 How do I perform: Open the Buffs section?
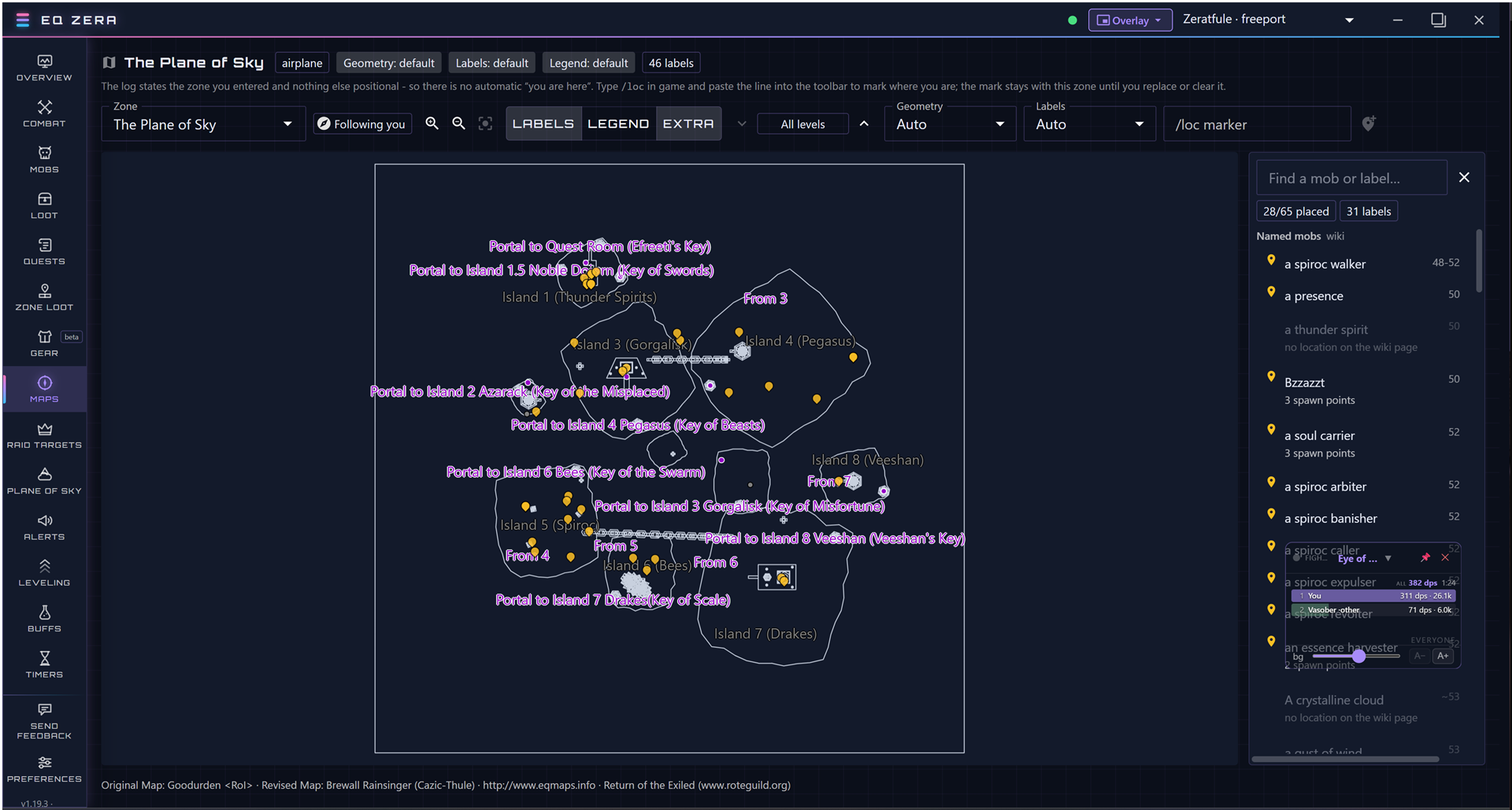click(x=44, y=619)
